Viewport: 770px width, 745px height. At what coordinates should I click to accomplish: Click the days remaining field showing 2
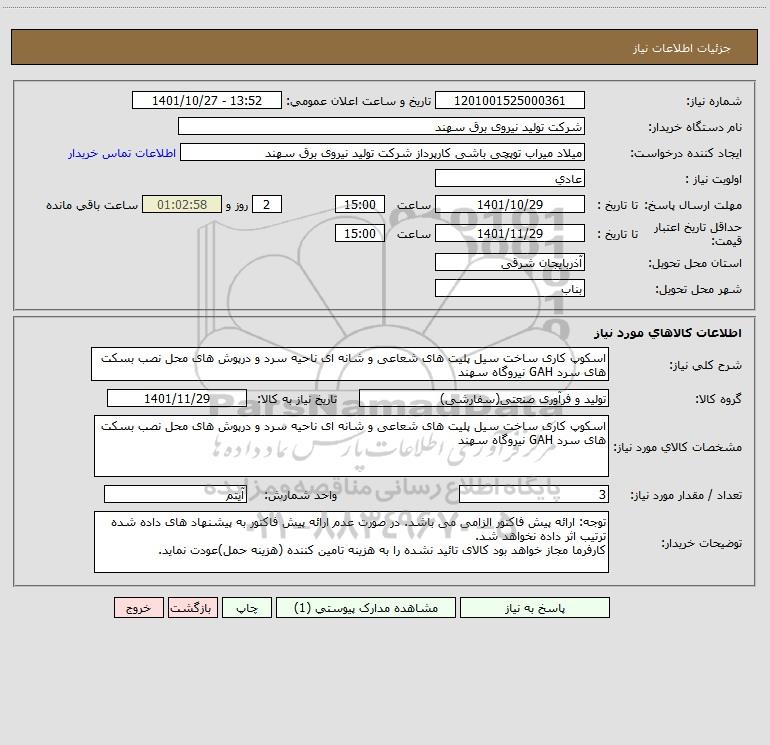tap(267, 204)
